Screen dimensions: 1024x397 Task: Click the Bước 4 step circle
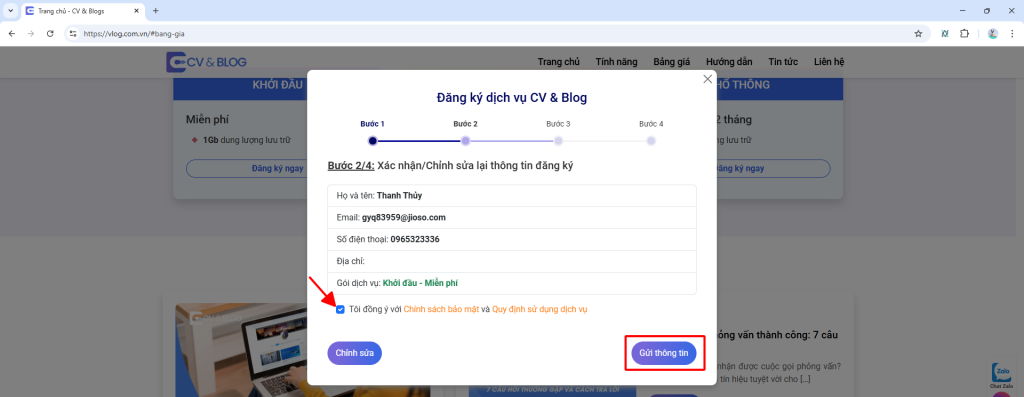(x=651, y=140)
